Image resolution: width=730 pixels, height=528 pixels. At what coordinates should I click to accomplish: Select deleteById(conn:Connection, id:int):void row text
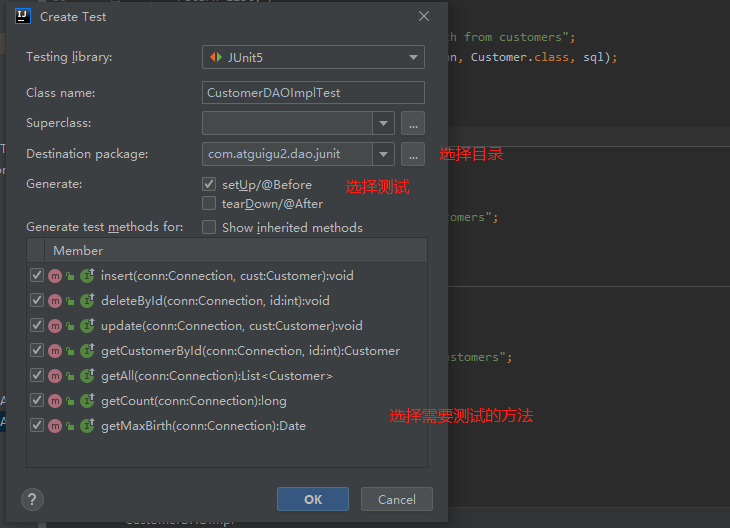pyautogui.click(x=215, y=301)
